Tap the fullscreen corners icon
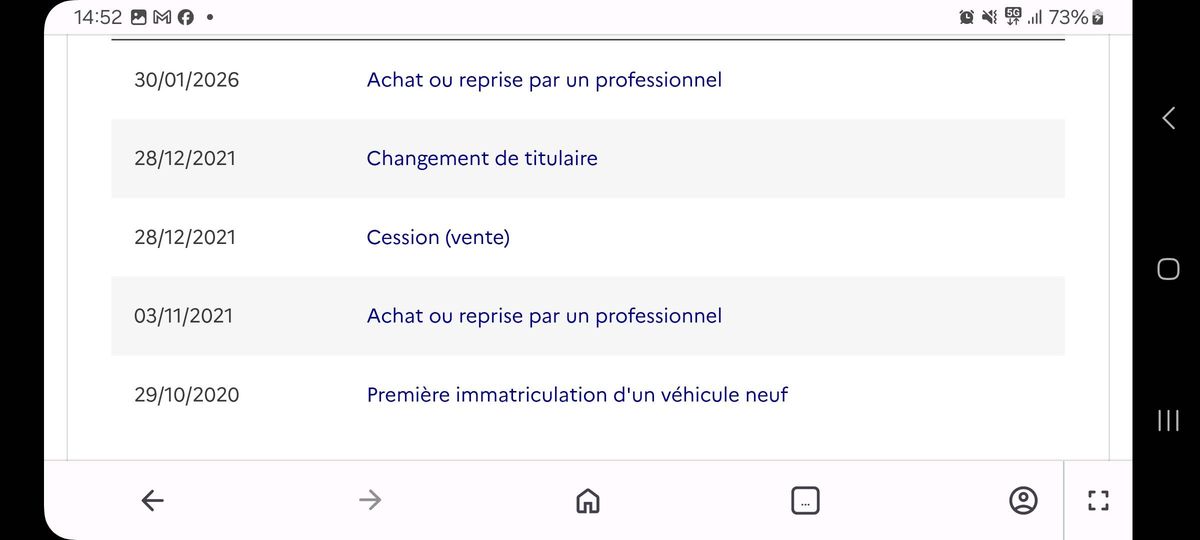The image size is (1200, 540). [x=1097, y=500]
